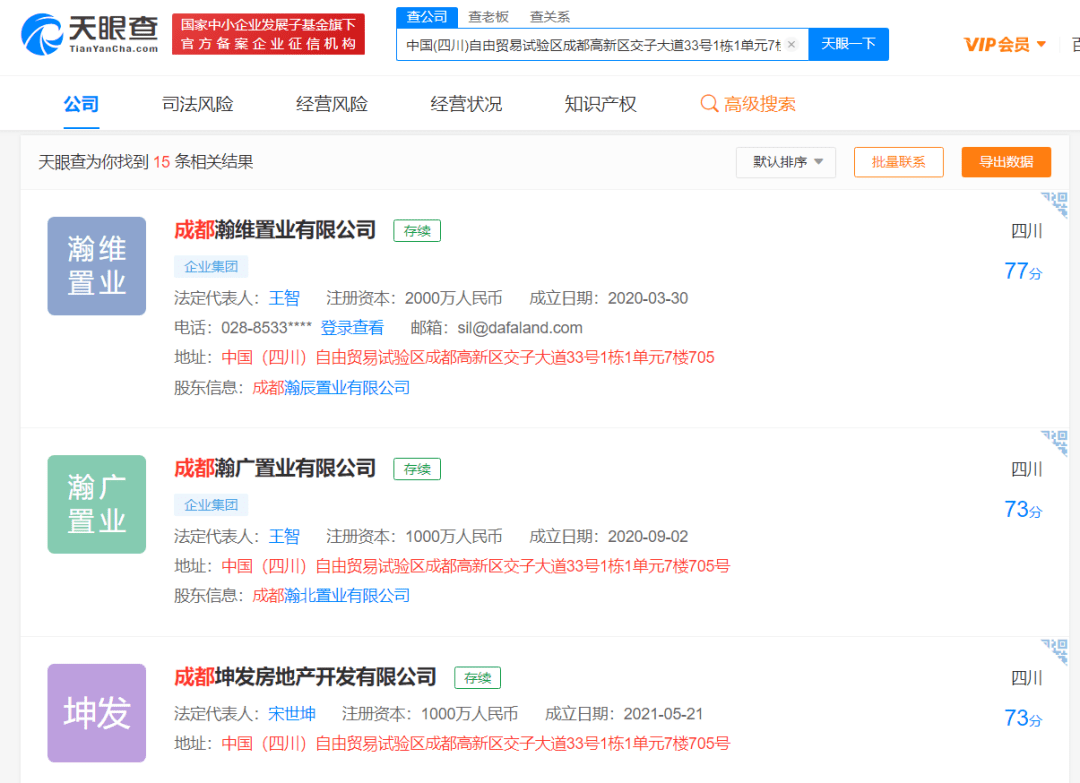Image resolution: width=1080 pixels, height=783 pixels.
Task: Click the 导出数据 export button
Action: (1006, 162)
